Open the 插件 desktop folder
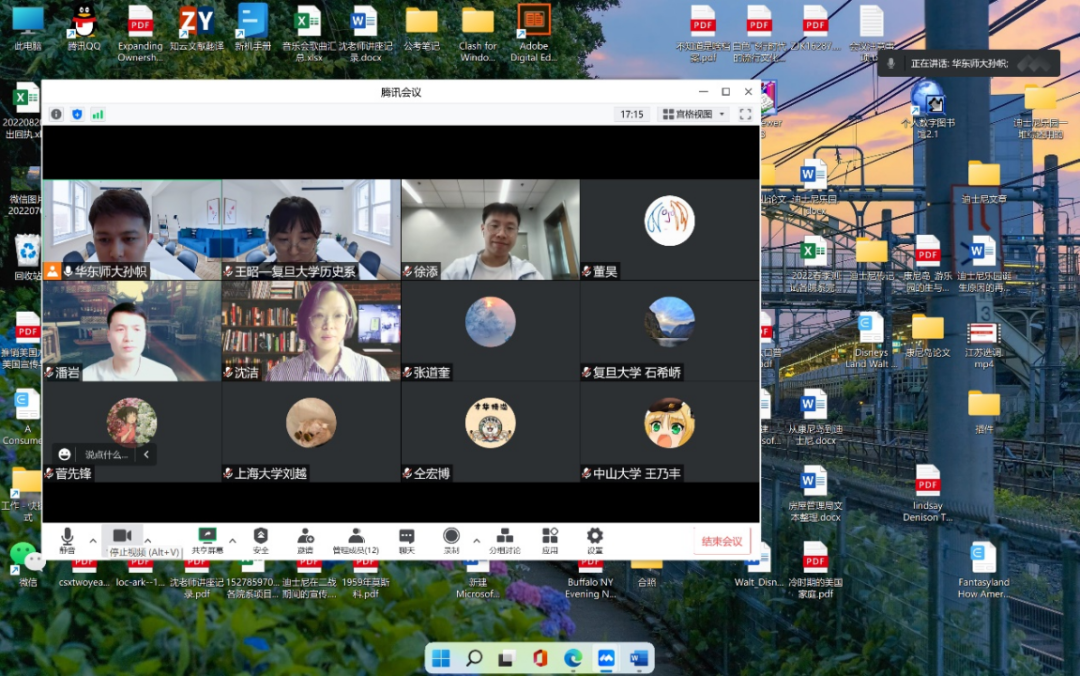The width and height of the screenshot is (1080, 676). (x=984, y=411)
